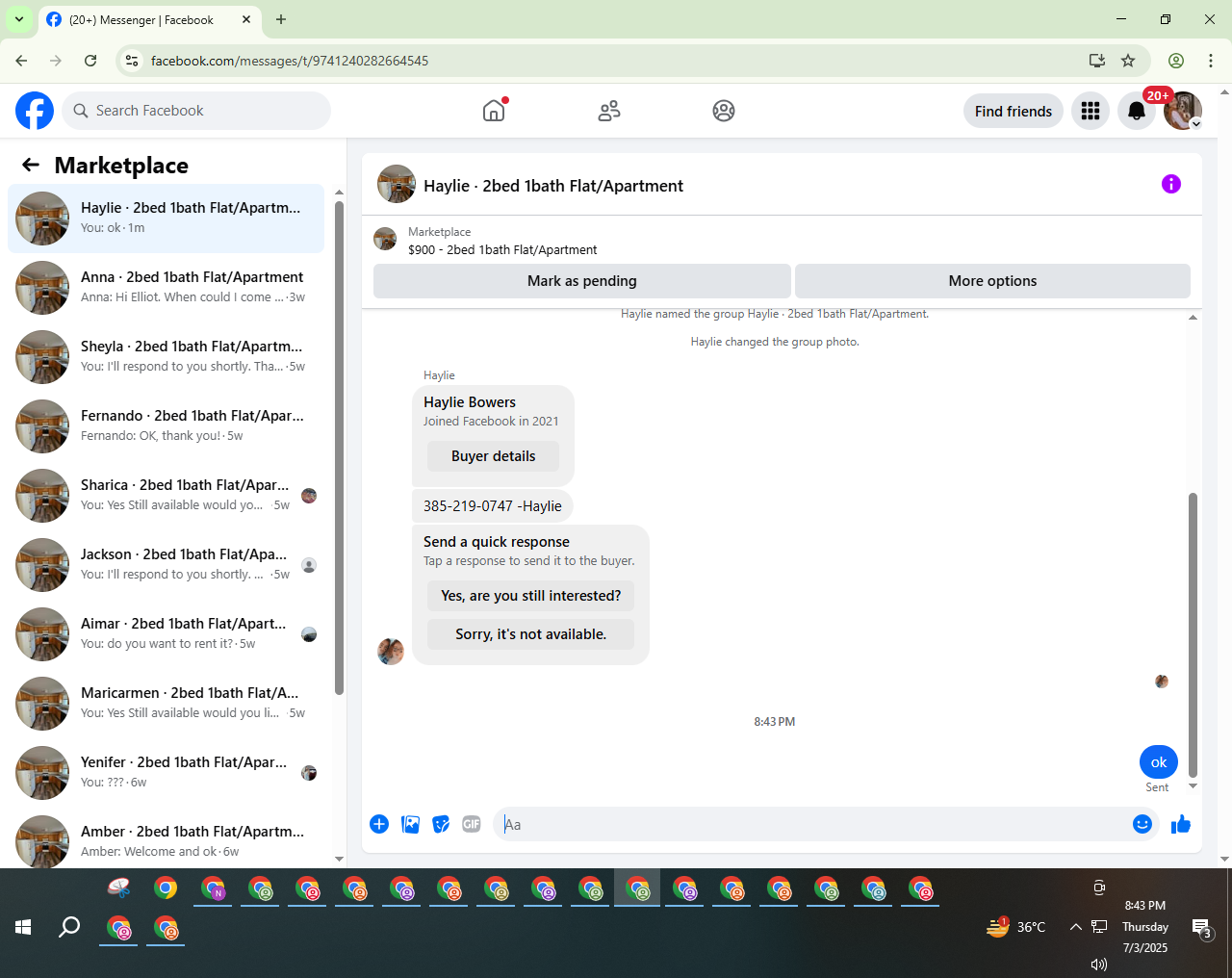Open the weather widget showing 36°C
The height and width of the screenshot is (978, 1232).
pos(1016,927)
